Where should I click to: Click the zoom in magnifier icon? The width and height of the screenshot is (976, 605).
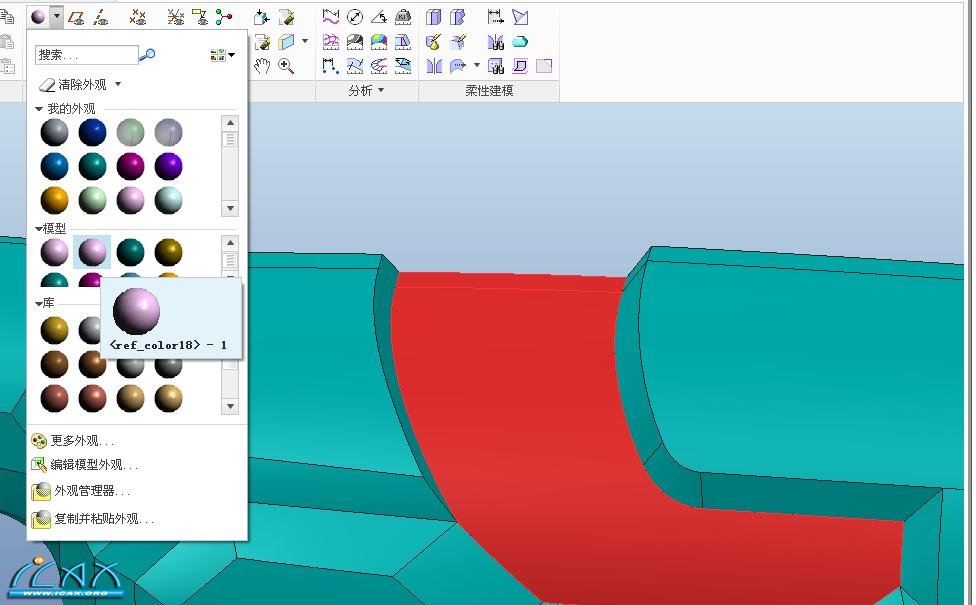coord(286,66)
